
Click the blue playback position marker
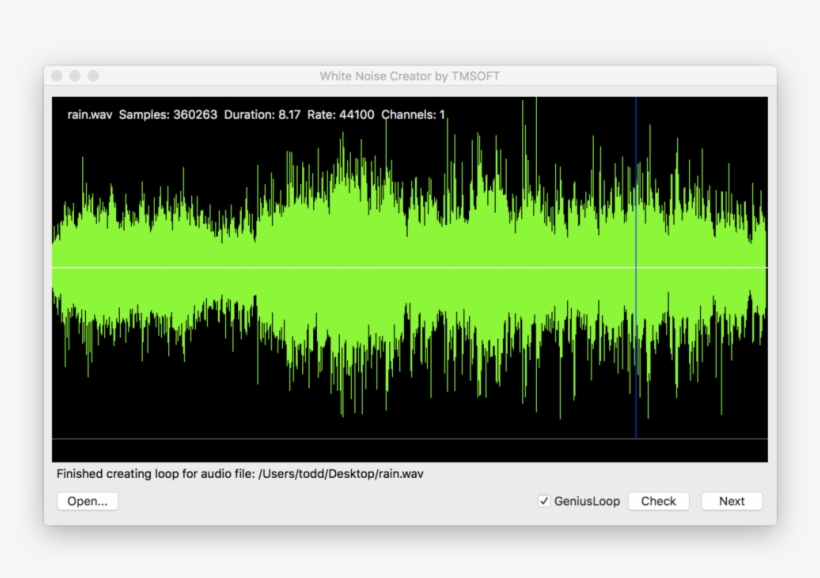637,270
